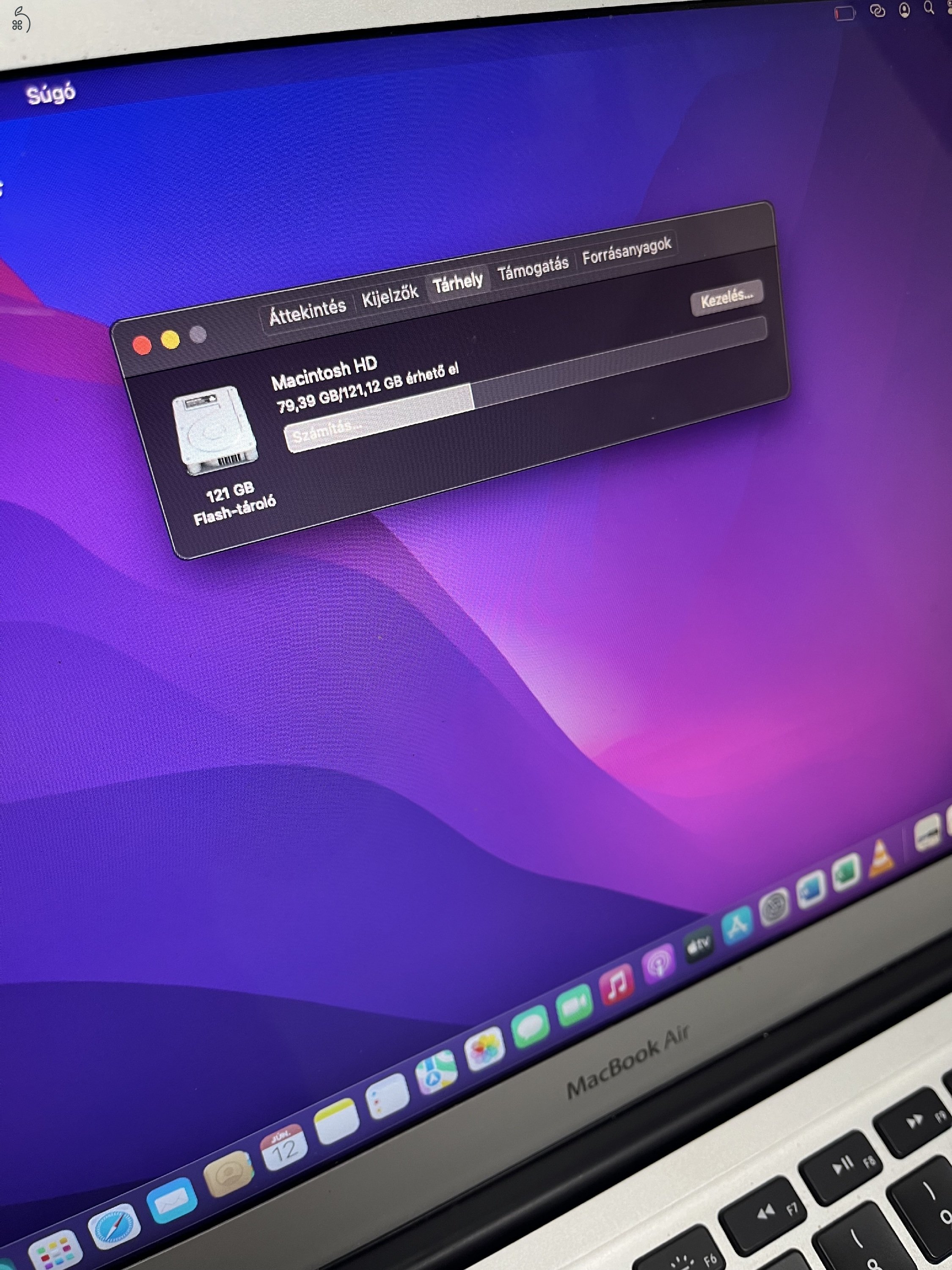Open System Preferences from the Dock
The height and width of the screenshot is (1270, 952).
(774, 907)
